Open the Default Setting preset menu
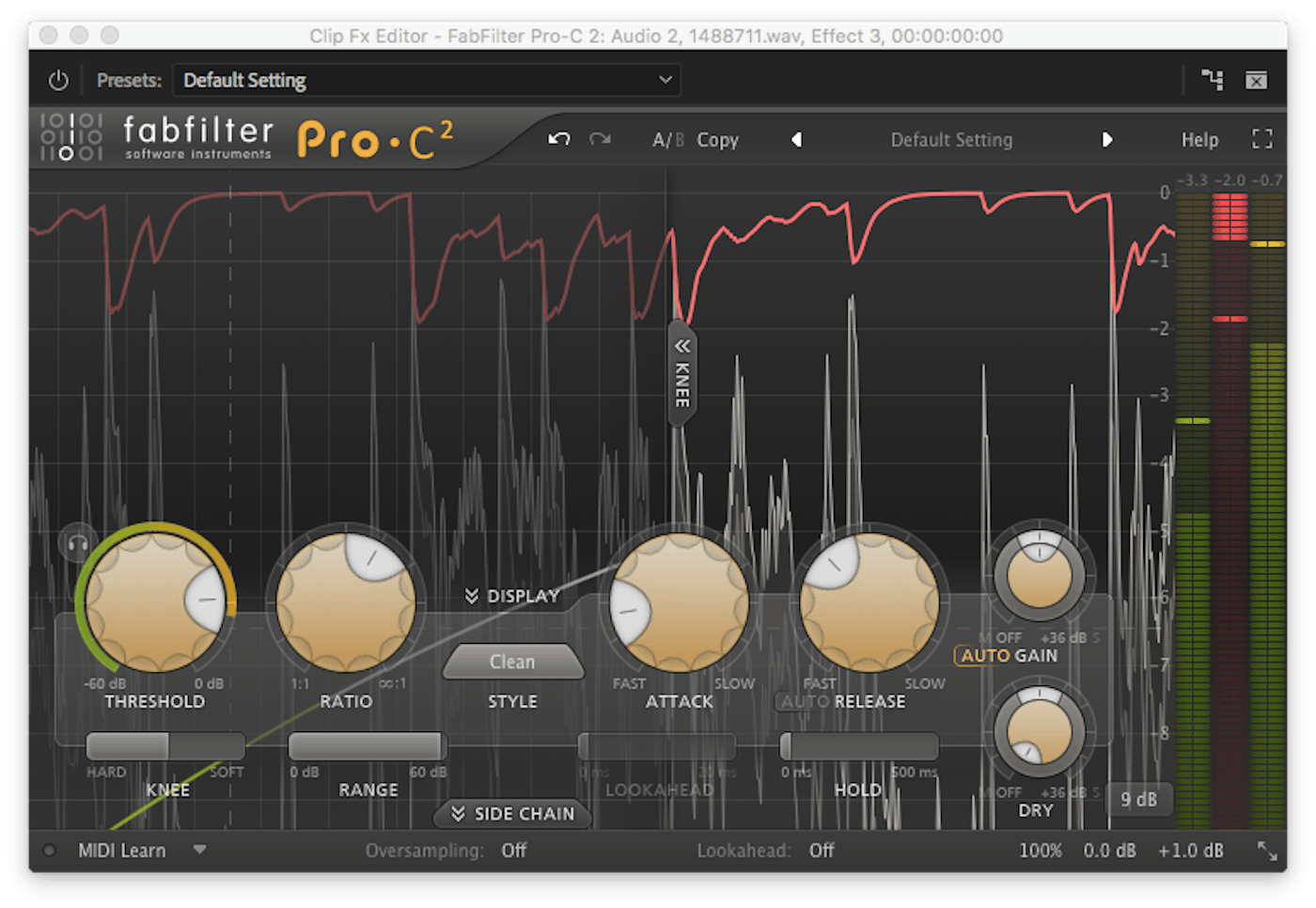The width and height of the screenshot is (1316, 908). point(951,140)
